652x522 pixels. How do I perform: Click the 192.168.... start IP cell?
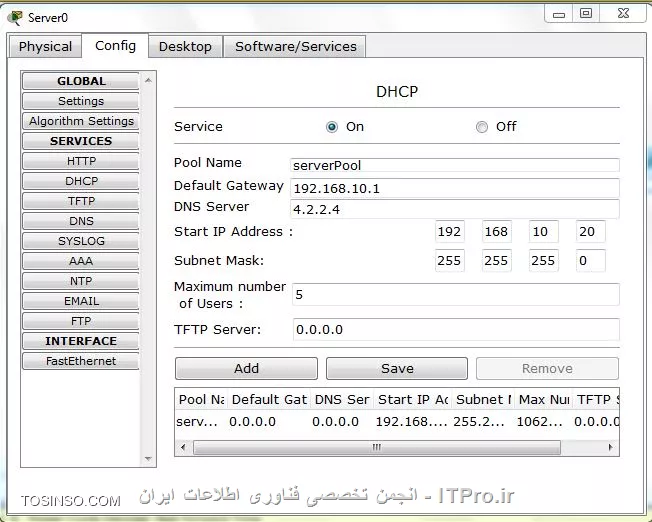coord(412,422)
